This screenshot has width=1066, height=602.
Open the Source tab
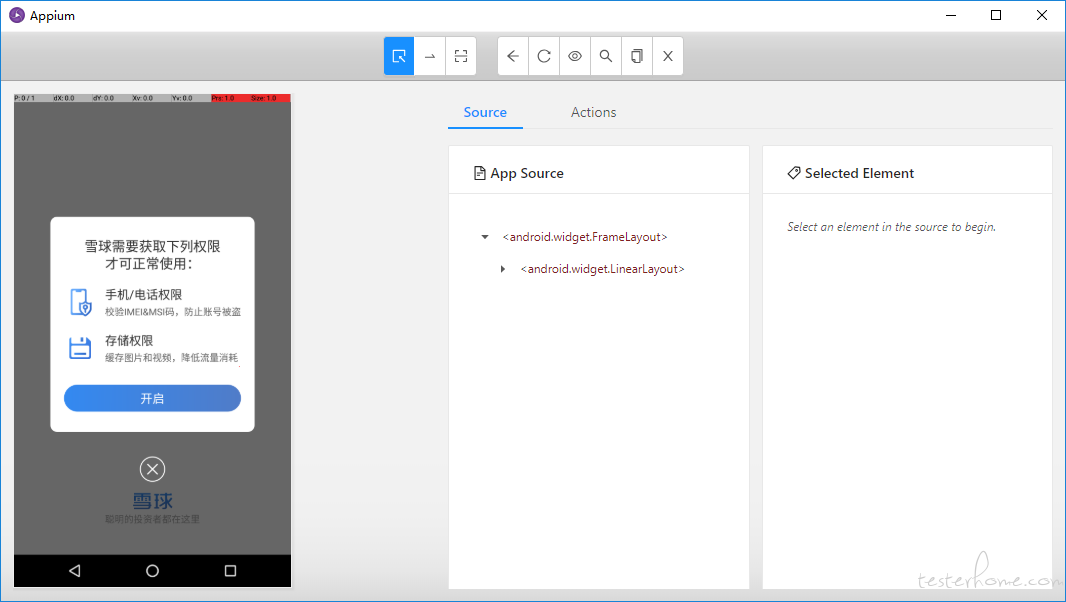pyautogui.click(x=485, y=113)
